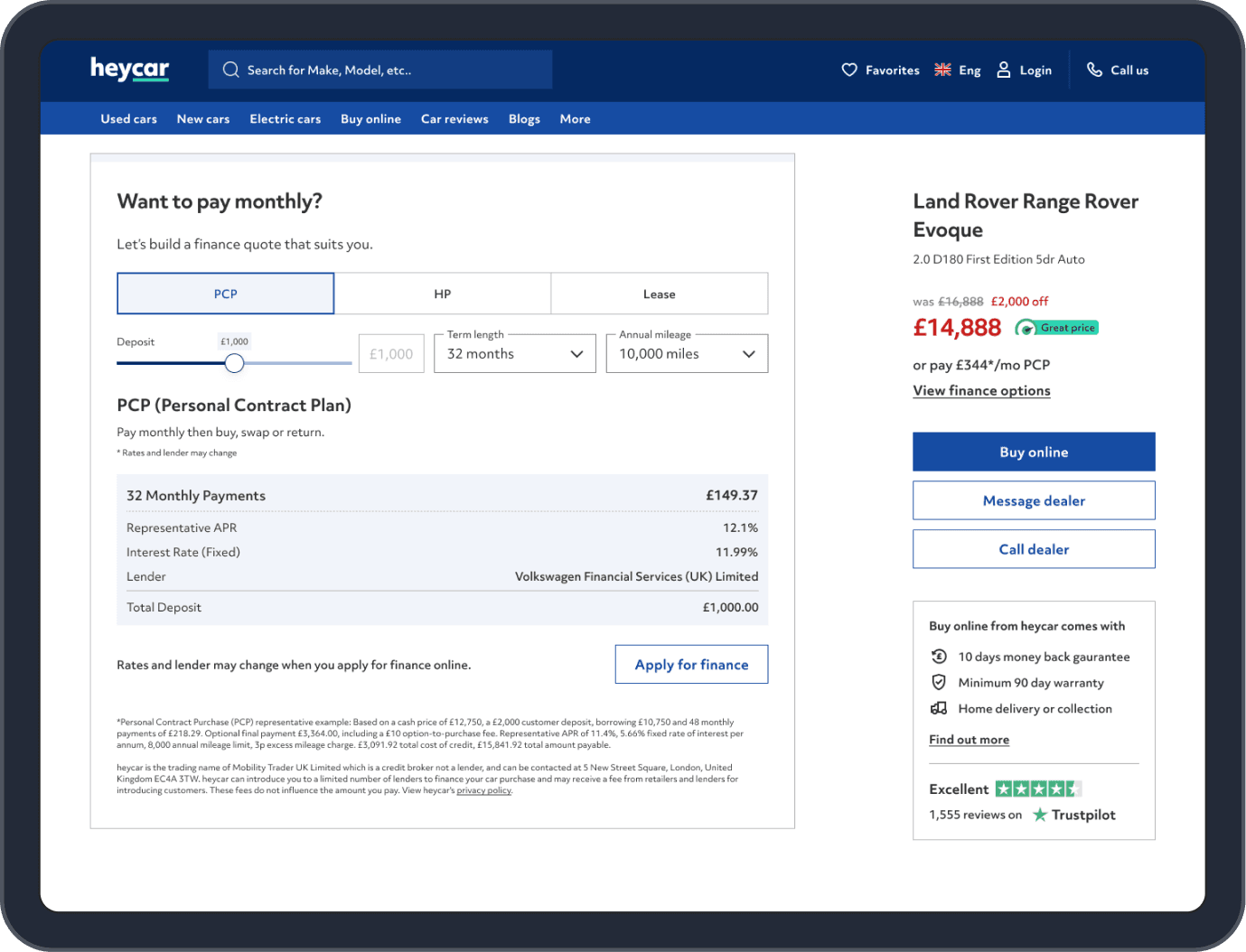1246x952 pixels.
Task: Click the Login user icon
Action: (x=1004, y=70)
